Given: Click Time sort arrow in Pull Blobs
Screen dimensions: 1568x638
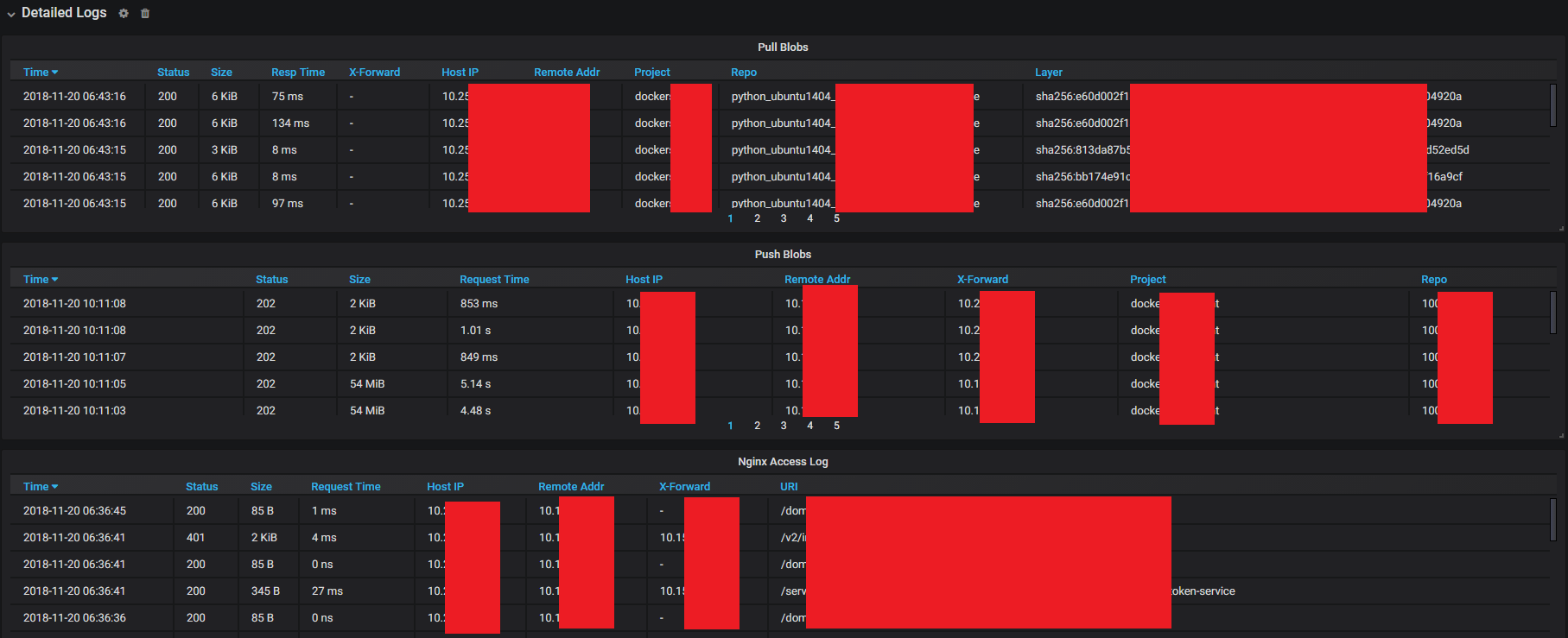Looking at the screenshot, I should point(54,73).
